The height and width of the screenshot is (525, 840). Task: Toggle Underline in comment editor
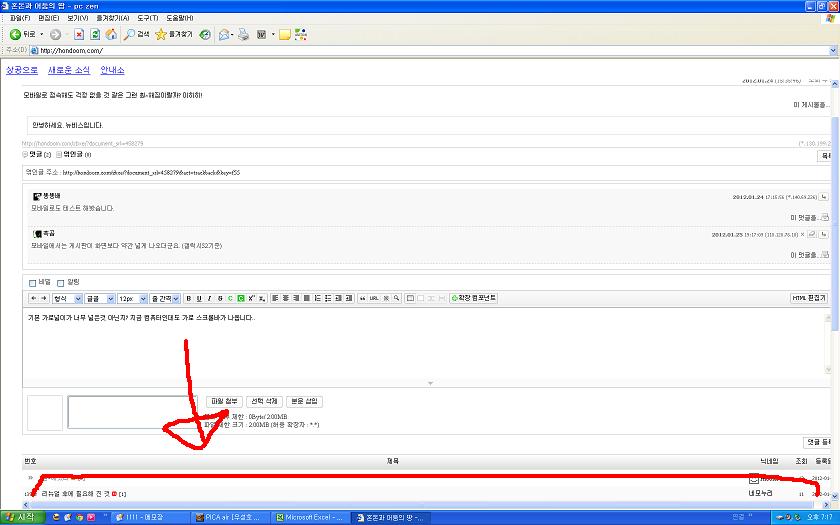coord(199,298)
